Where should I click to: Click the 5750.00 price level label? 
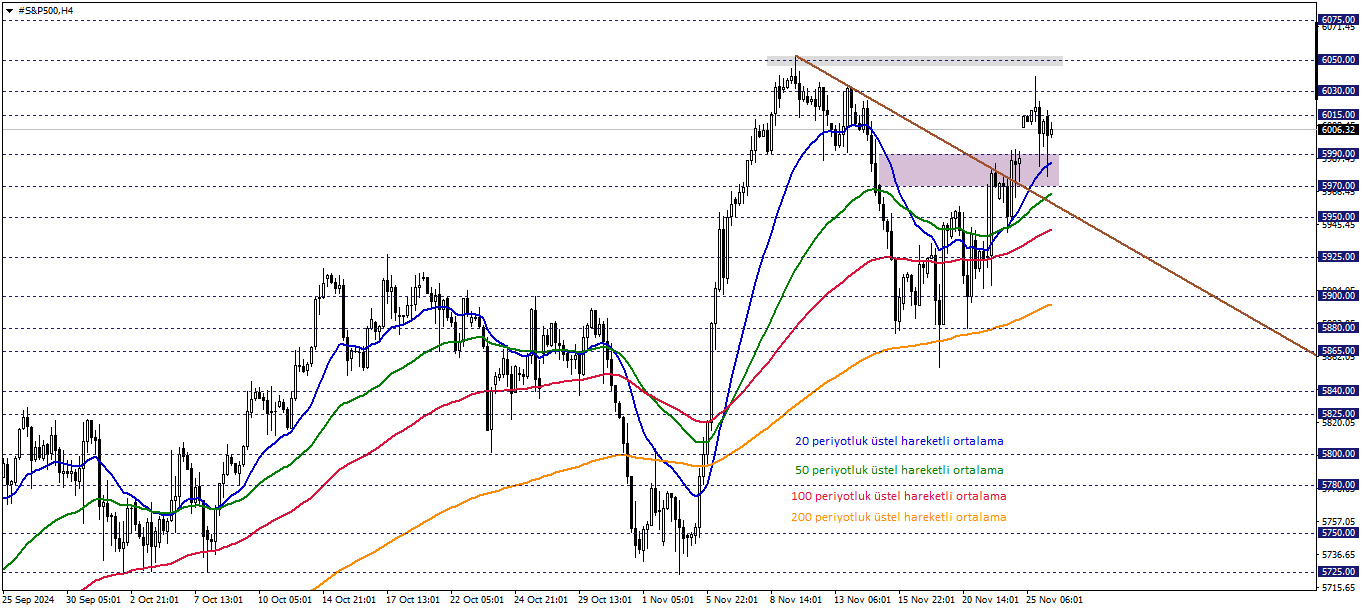(1338, 533)
